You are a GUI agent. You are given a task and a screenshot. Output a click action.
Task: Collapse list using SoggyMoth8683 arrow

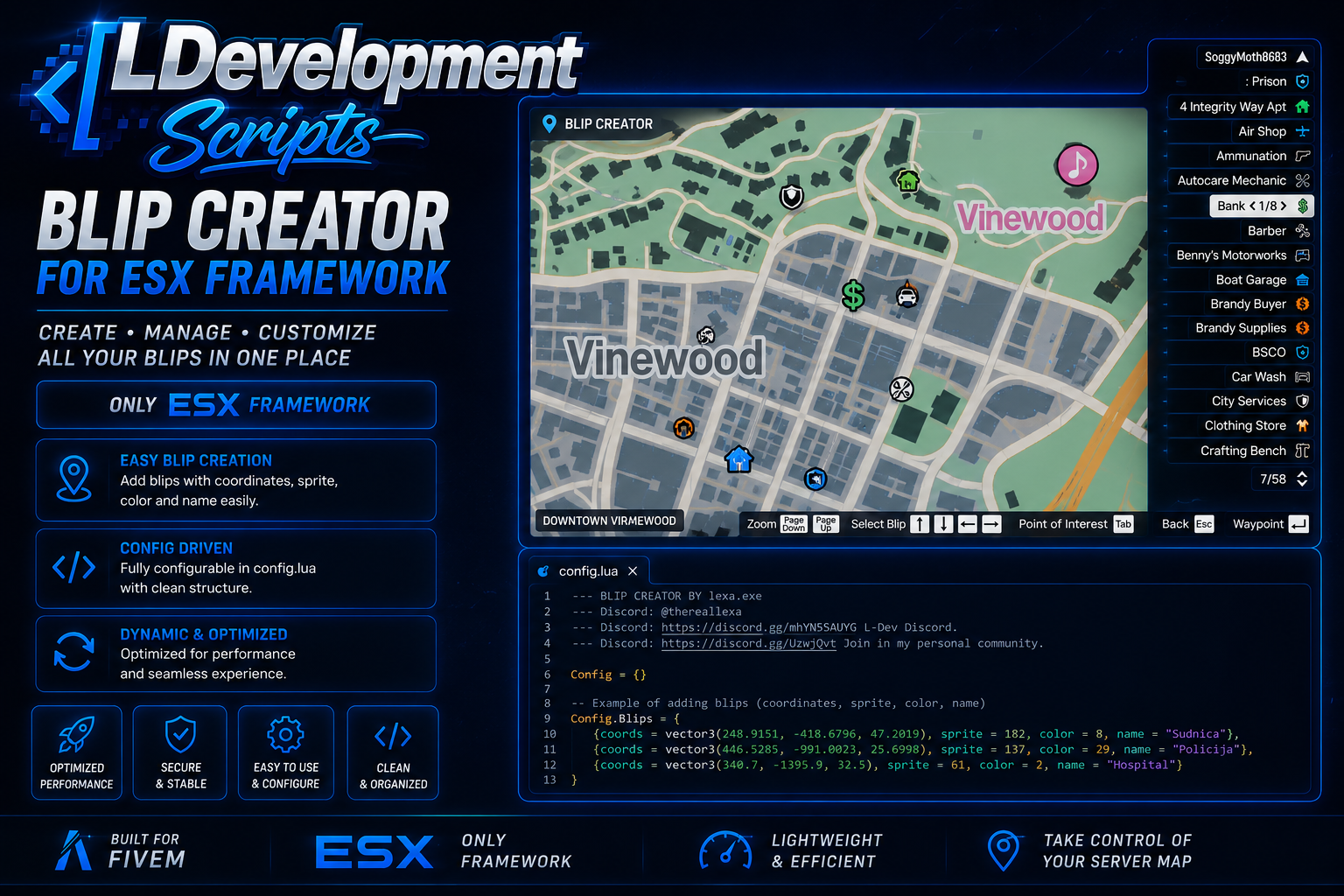[x=1302, y=57]
